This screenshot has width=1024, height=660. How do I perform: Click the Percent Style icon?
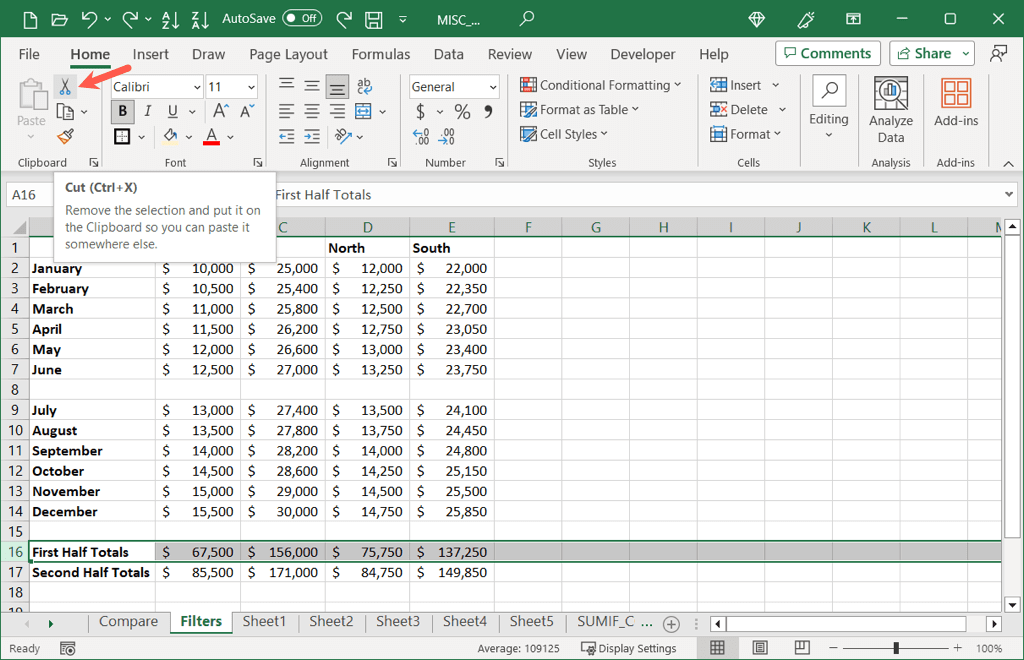462,111
